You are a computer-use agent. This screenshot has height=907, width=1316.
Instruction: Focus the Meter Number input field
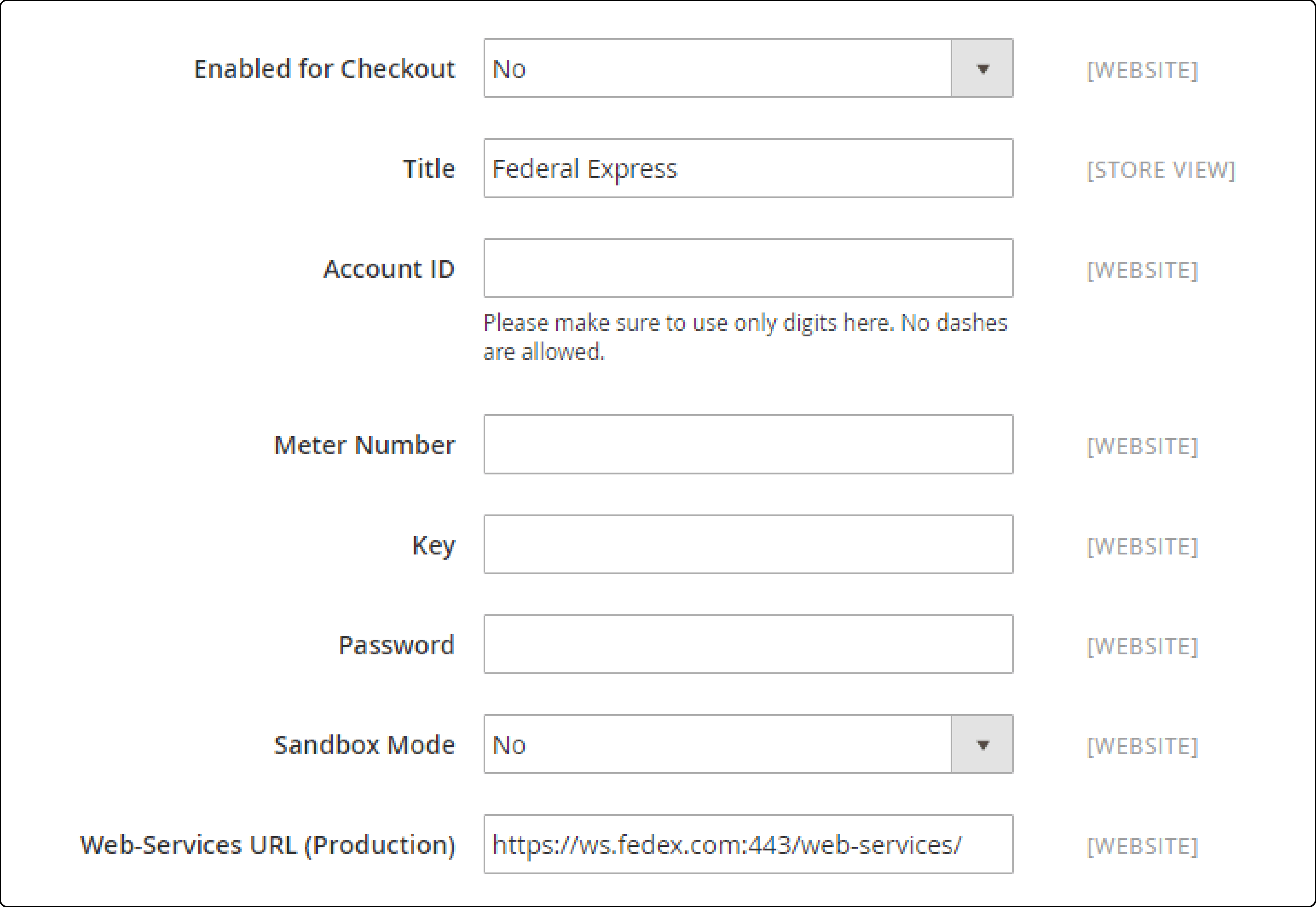coord(748,444)
